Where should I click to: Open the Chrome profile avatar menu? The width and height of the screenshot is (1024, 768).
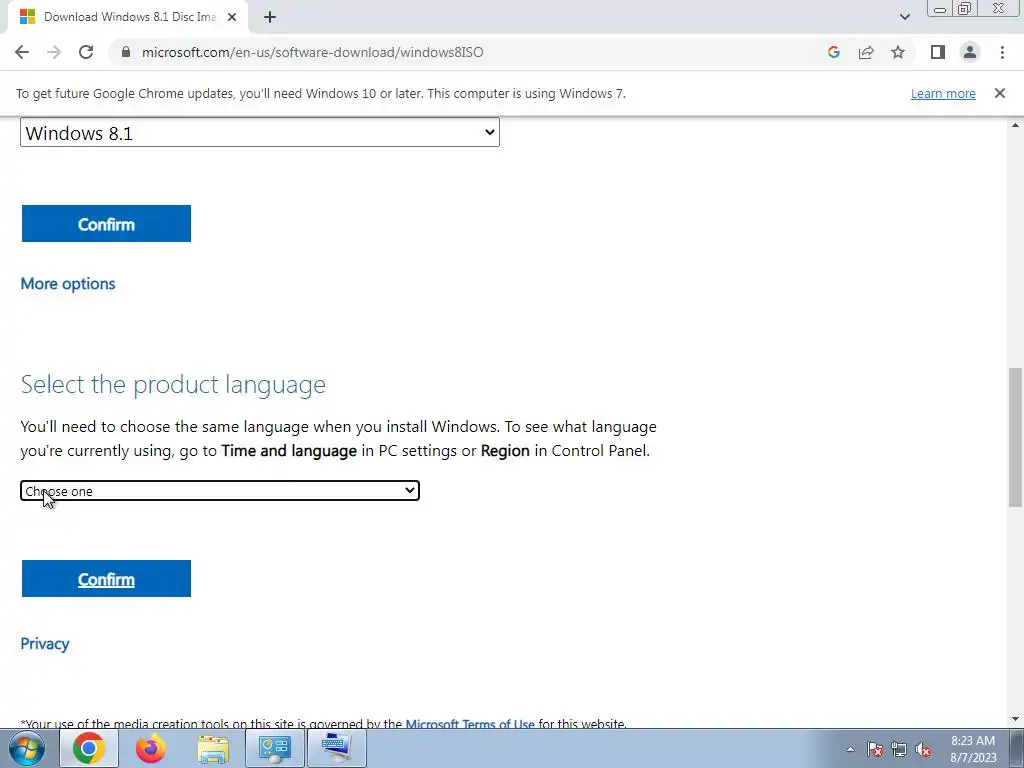tap(970, 52)
